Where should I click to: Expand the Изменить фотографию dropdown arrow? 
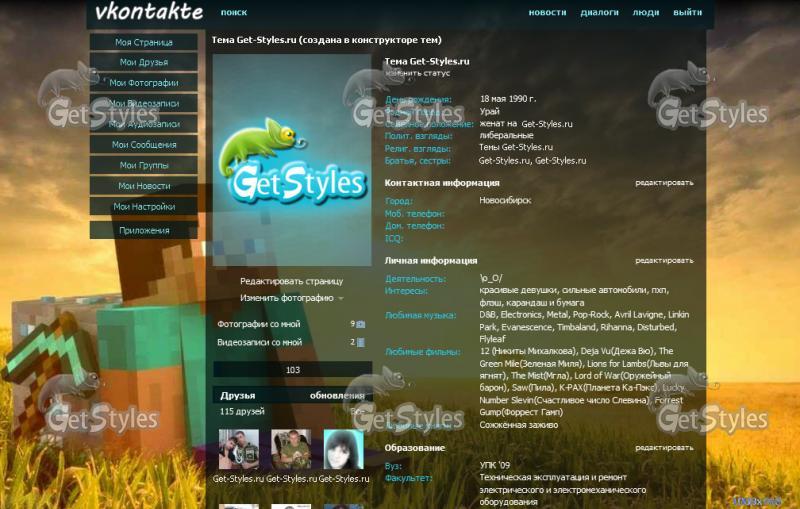pos(341,298)
